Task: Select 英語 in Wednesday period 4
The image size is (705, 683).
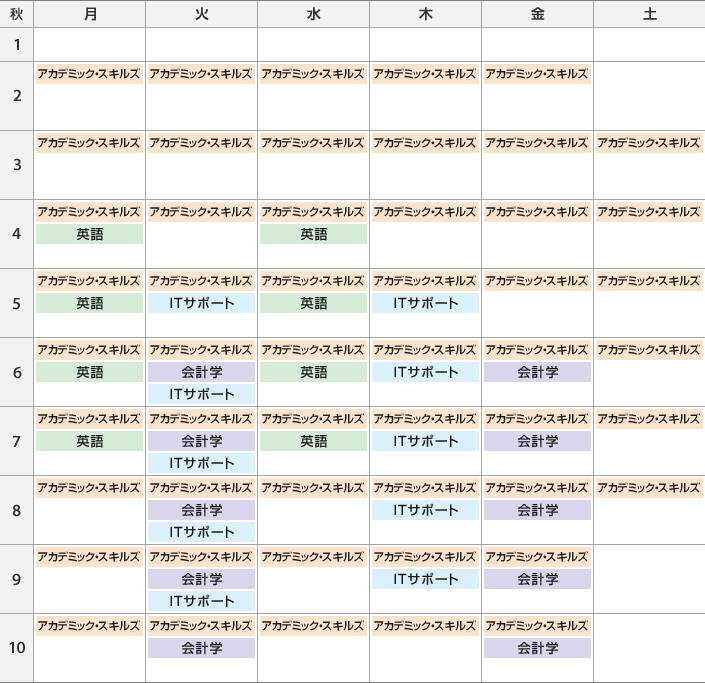Action: (x=313, y=234)
